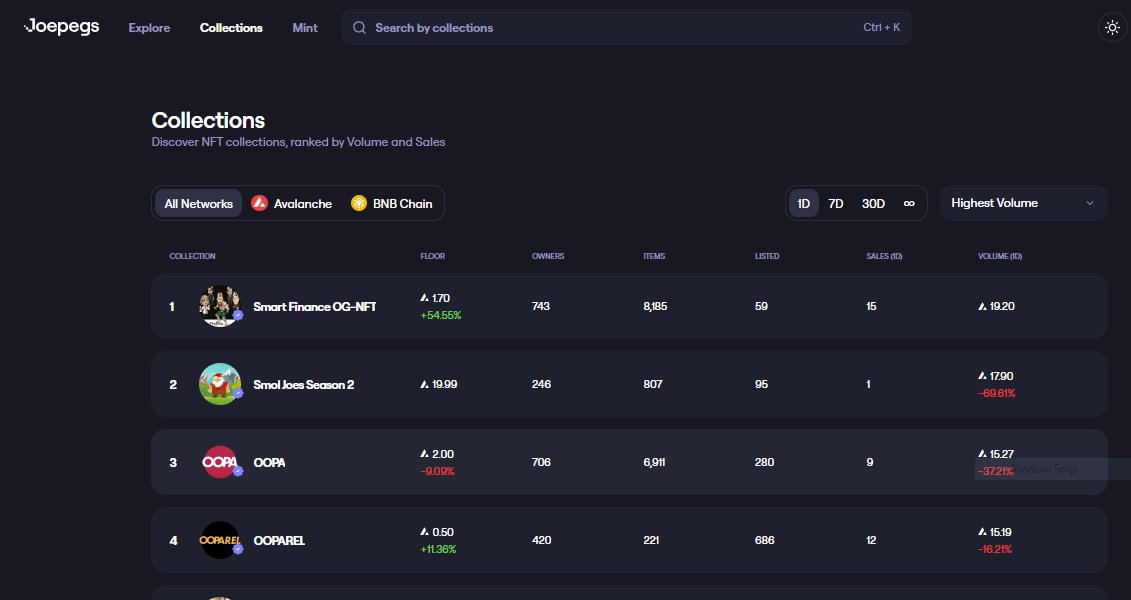Click the SALES (1D) column header
Image resolution: width=1131 pixels, height=600 pixels.
pos(884,256)
